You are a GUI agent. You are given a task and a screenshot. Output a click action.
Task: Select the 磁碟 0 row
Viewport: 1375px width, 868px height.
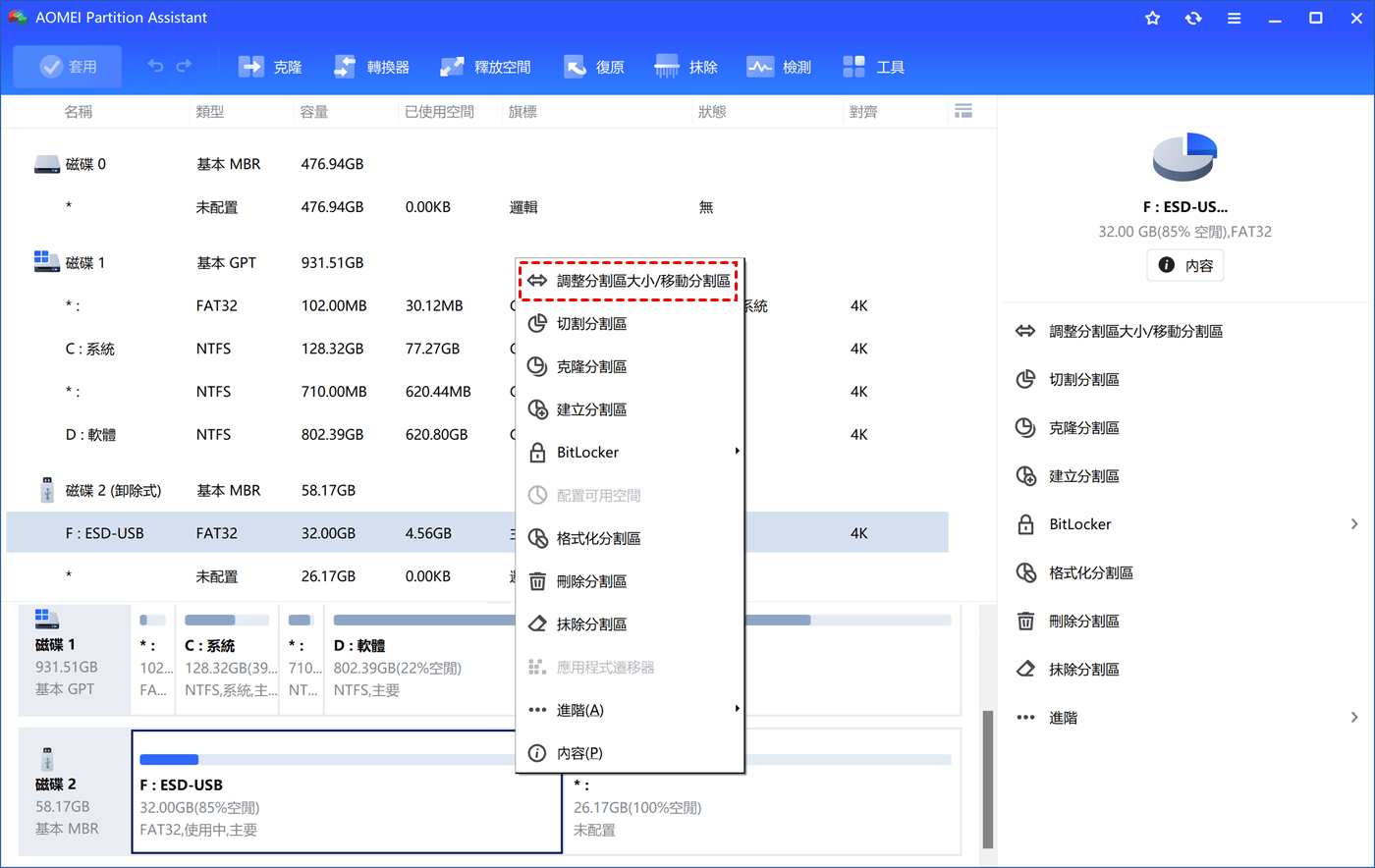pyautogui.click(x=477, y=164)
